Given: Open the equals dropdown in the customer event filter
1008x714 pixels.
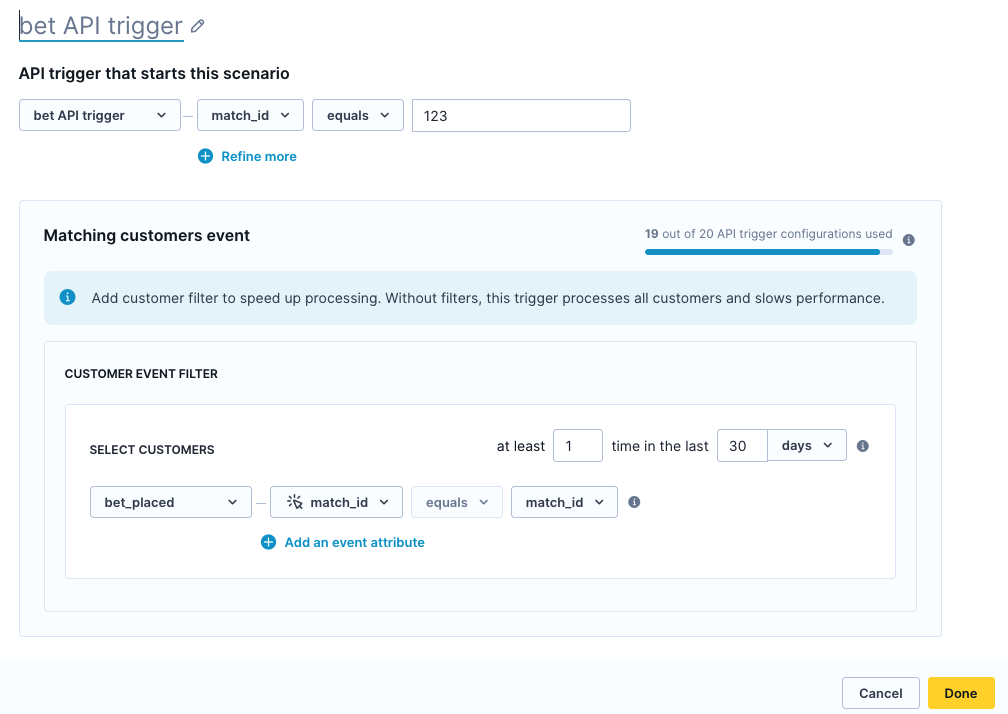Looking at the screenshot, I should point(456,501).
